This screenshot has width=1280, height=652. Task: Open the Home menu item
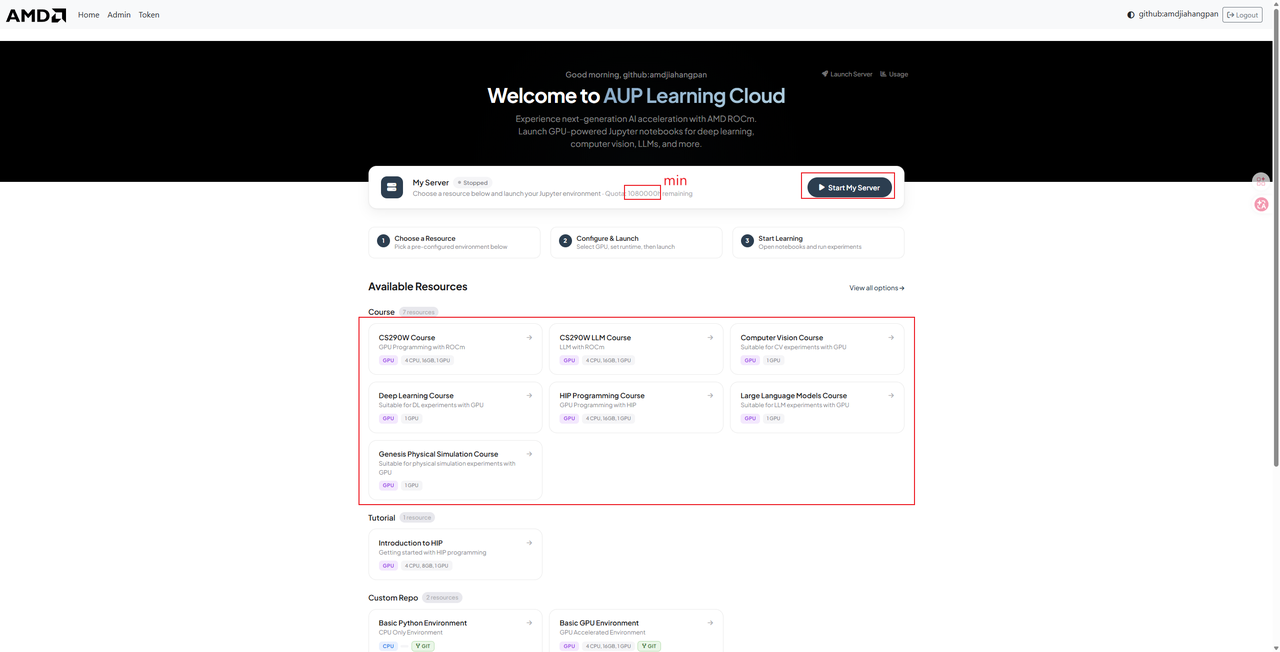pyautogui.click(x=89, y=15)
